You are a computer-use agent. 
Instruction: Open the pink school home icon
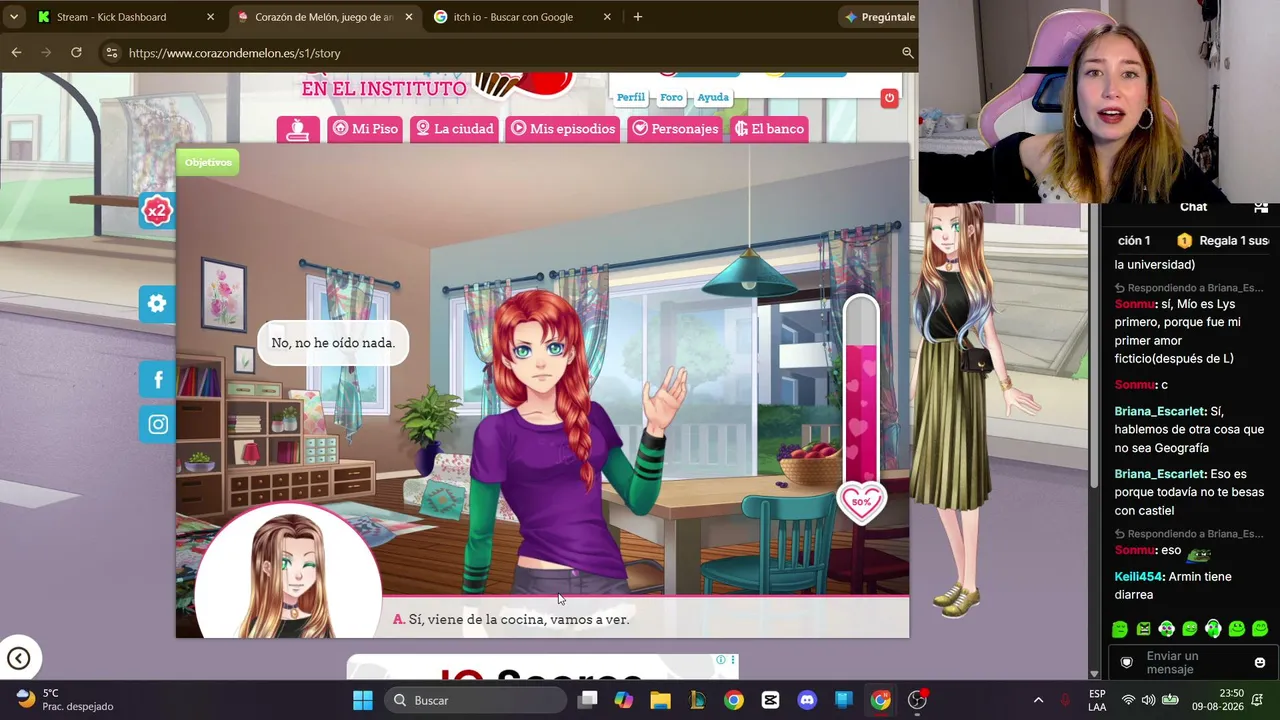[298, 129]
